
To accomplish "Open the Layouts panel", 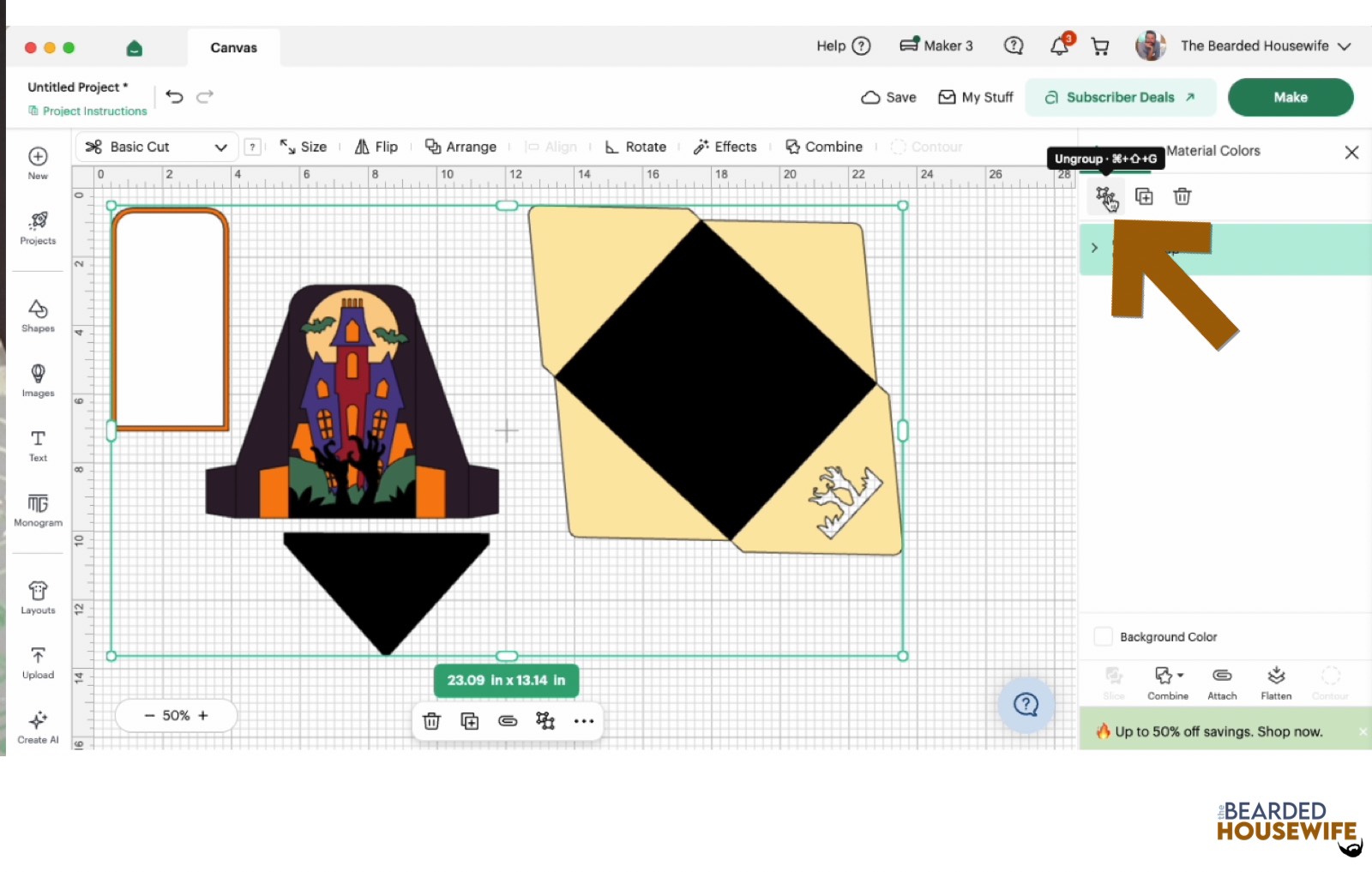I will tap(38, 598).
